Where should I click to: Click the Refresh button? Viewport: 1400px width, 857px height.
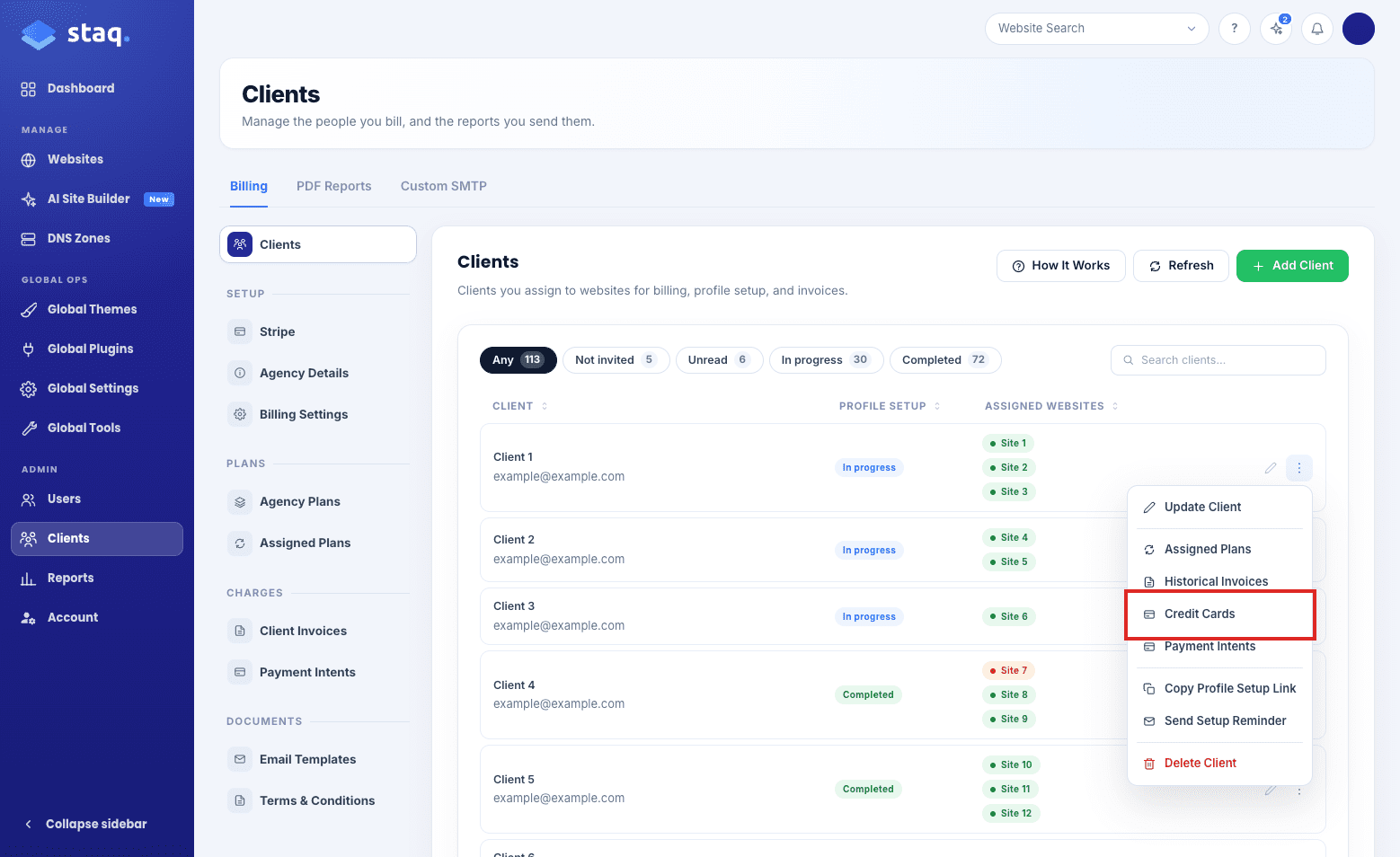pyautogui.click(x=1181, y=266)
